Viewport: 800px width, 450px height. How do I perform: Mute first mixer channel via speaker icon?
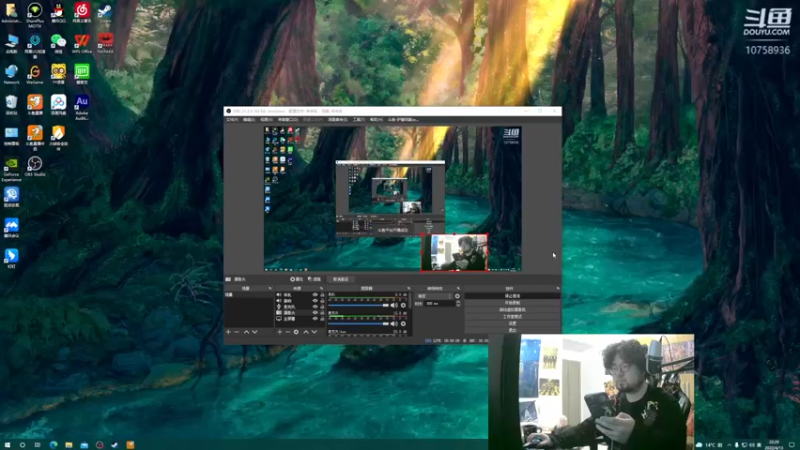coord(394,305)
